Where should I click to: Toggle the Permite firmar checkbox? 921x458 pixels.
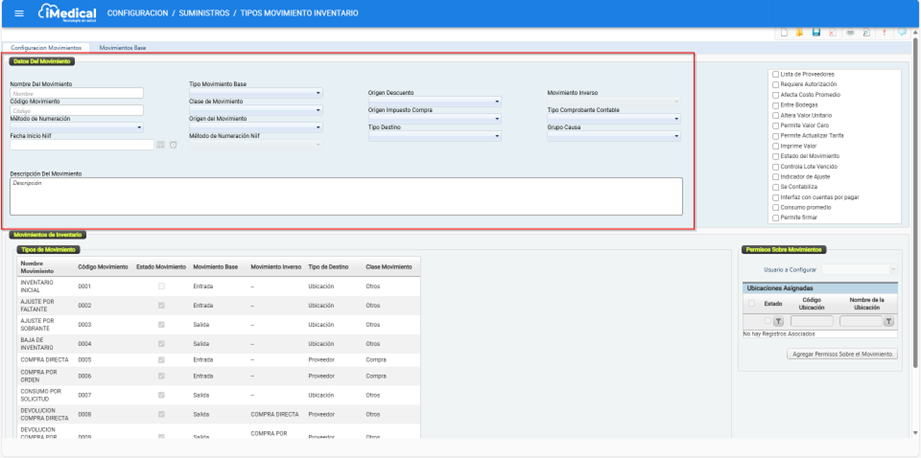(775, 217)
